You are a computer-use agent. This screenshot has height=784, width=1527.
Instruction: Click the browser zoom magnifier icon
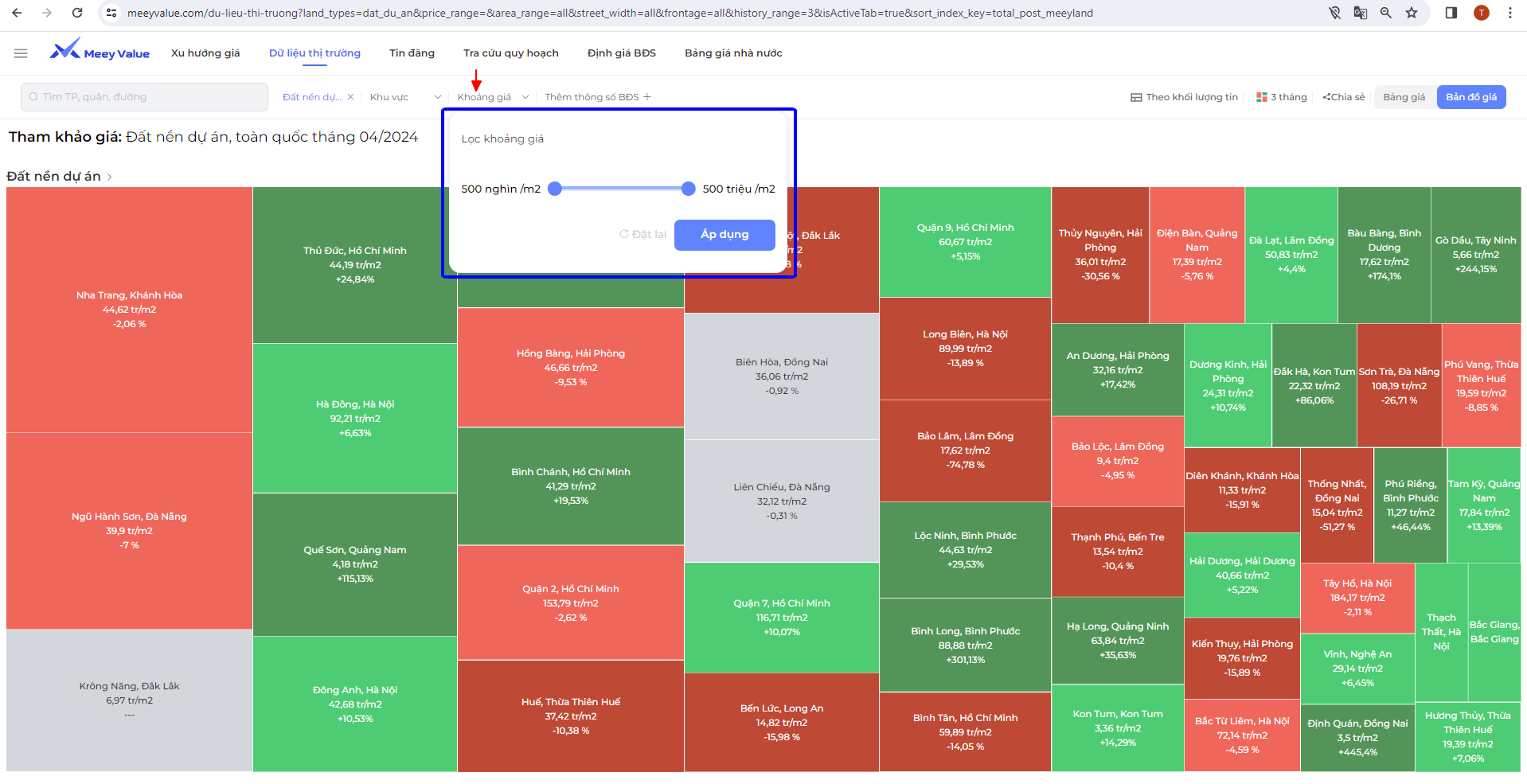pos(1386,13)
